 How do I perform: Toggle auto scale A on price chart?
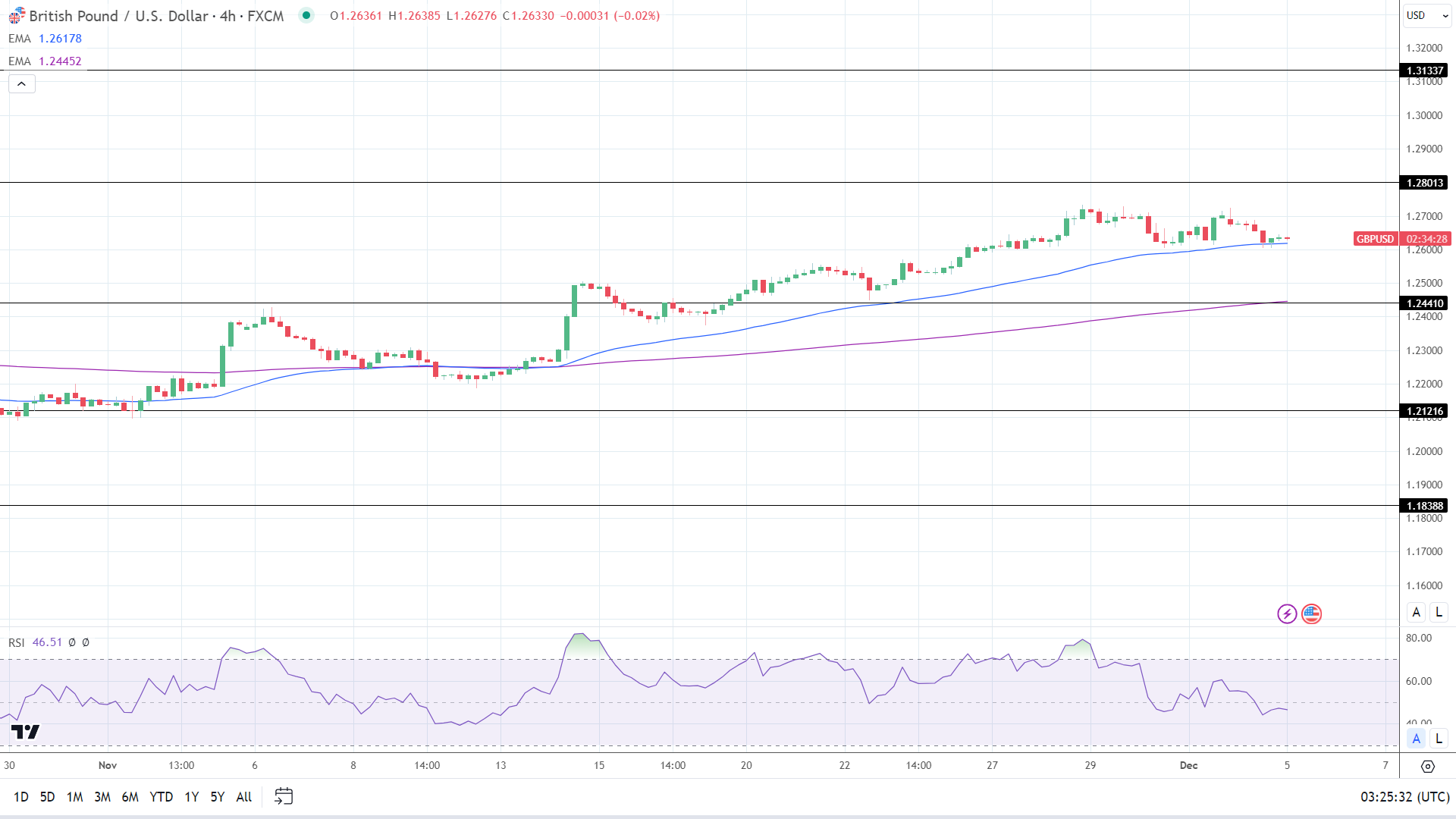1416,612
